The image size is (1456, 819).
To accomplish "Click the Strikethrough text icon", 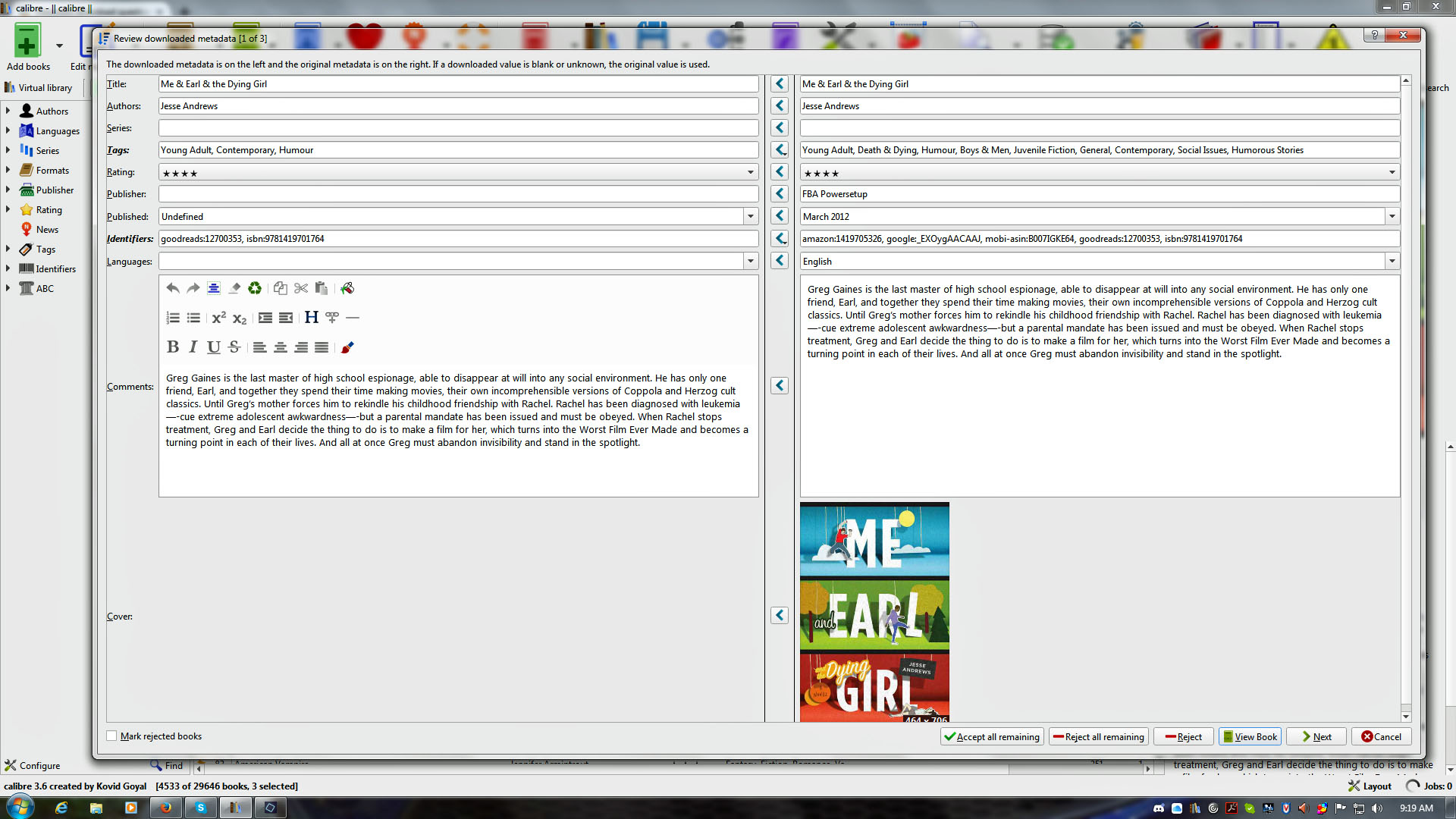I will pos(234,347).
